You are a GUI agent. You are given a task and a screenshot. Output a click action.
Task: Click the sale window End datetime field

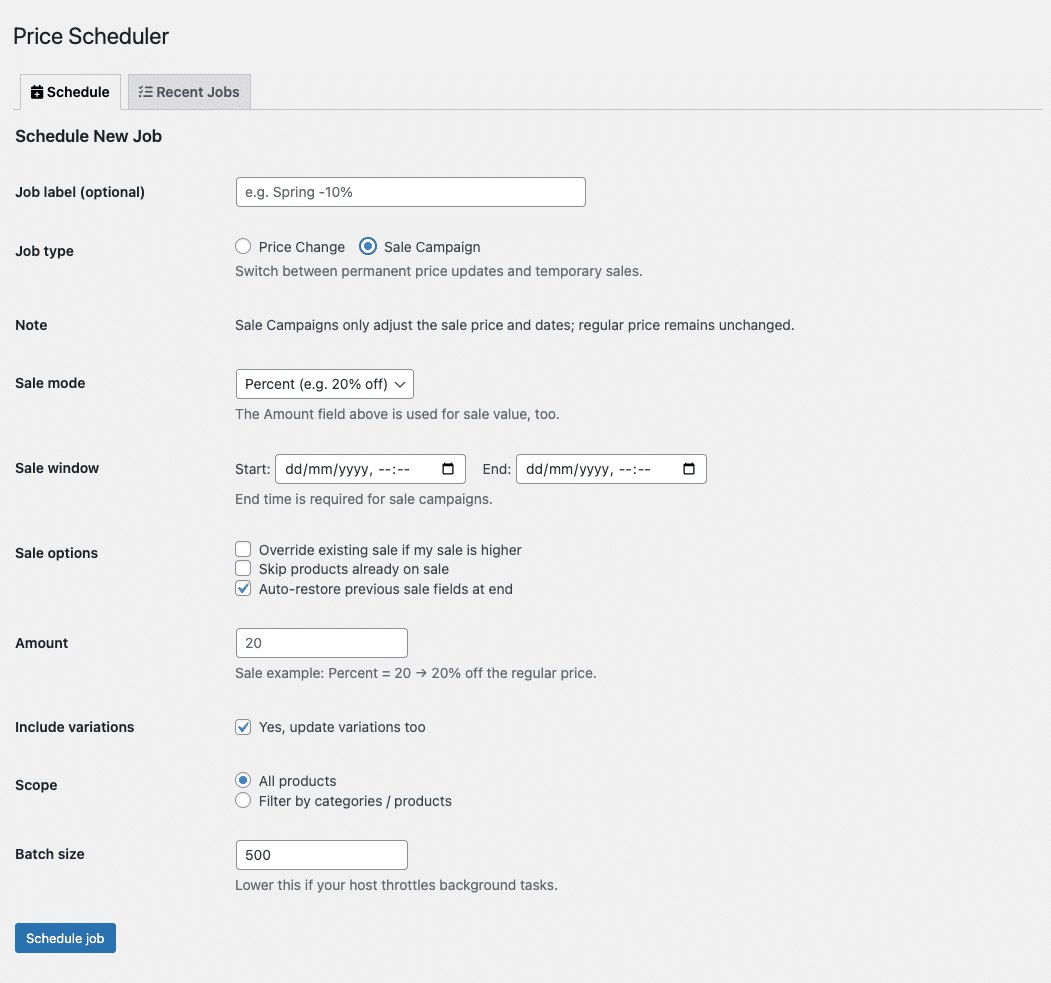click(595, 469)
